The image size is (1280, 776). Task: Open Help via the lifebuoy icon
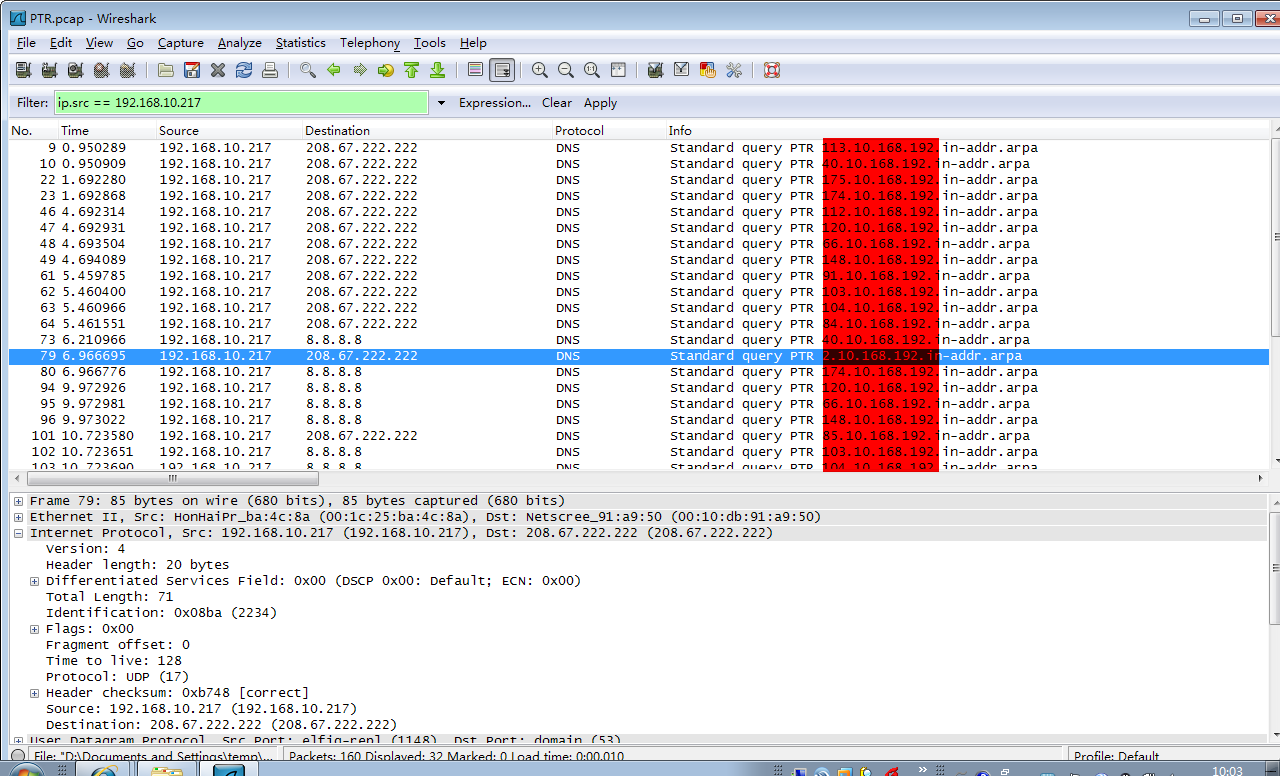(x=771, y=70)
